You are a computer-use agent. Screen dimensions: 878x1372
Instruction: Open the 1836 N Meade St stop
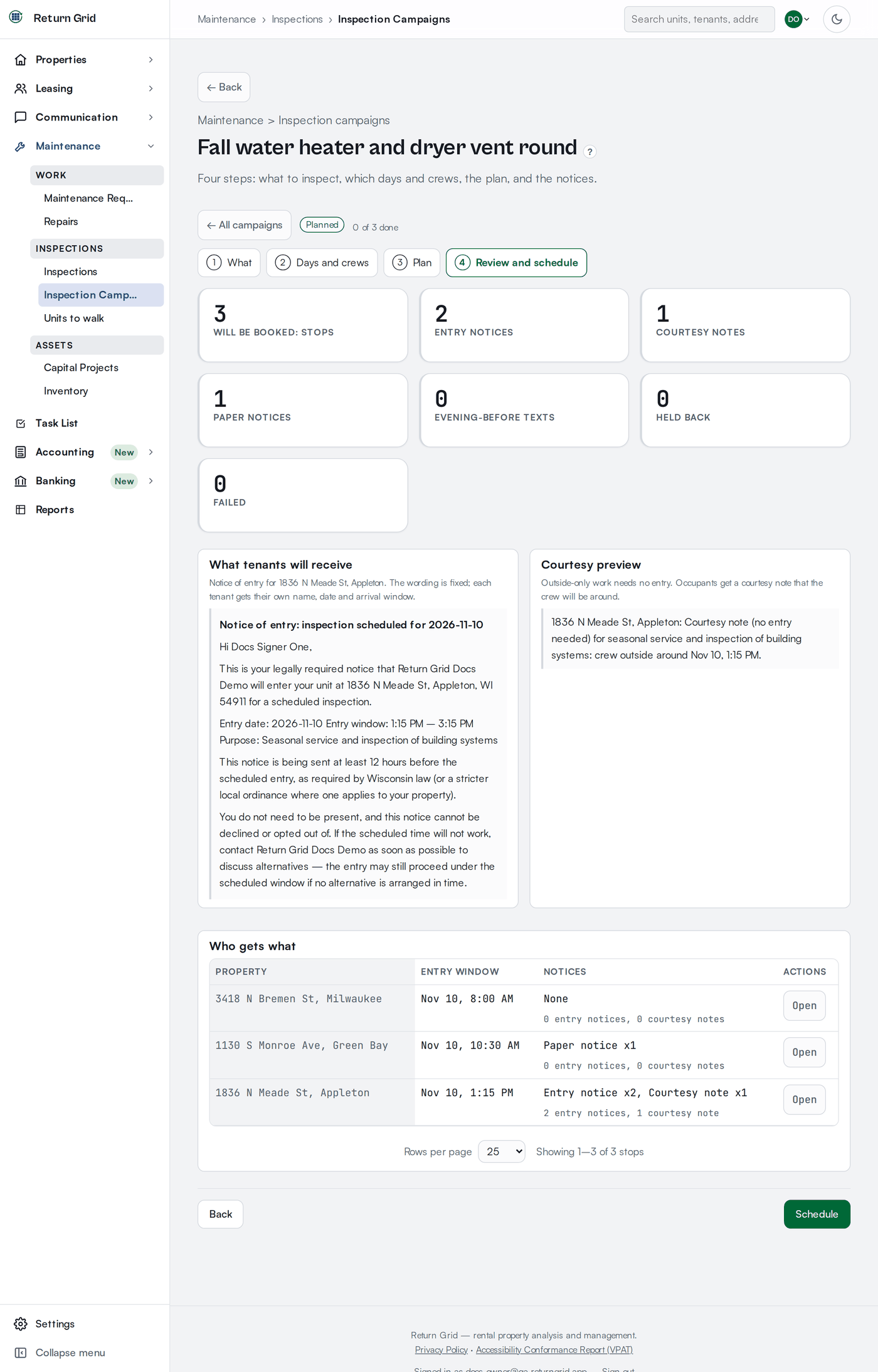pyautogui.click(x=804, y=1099)
